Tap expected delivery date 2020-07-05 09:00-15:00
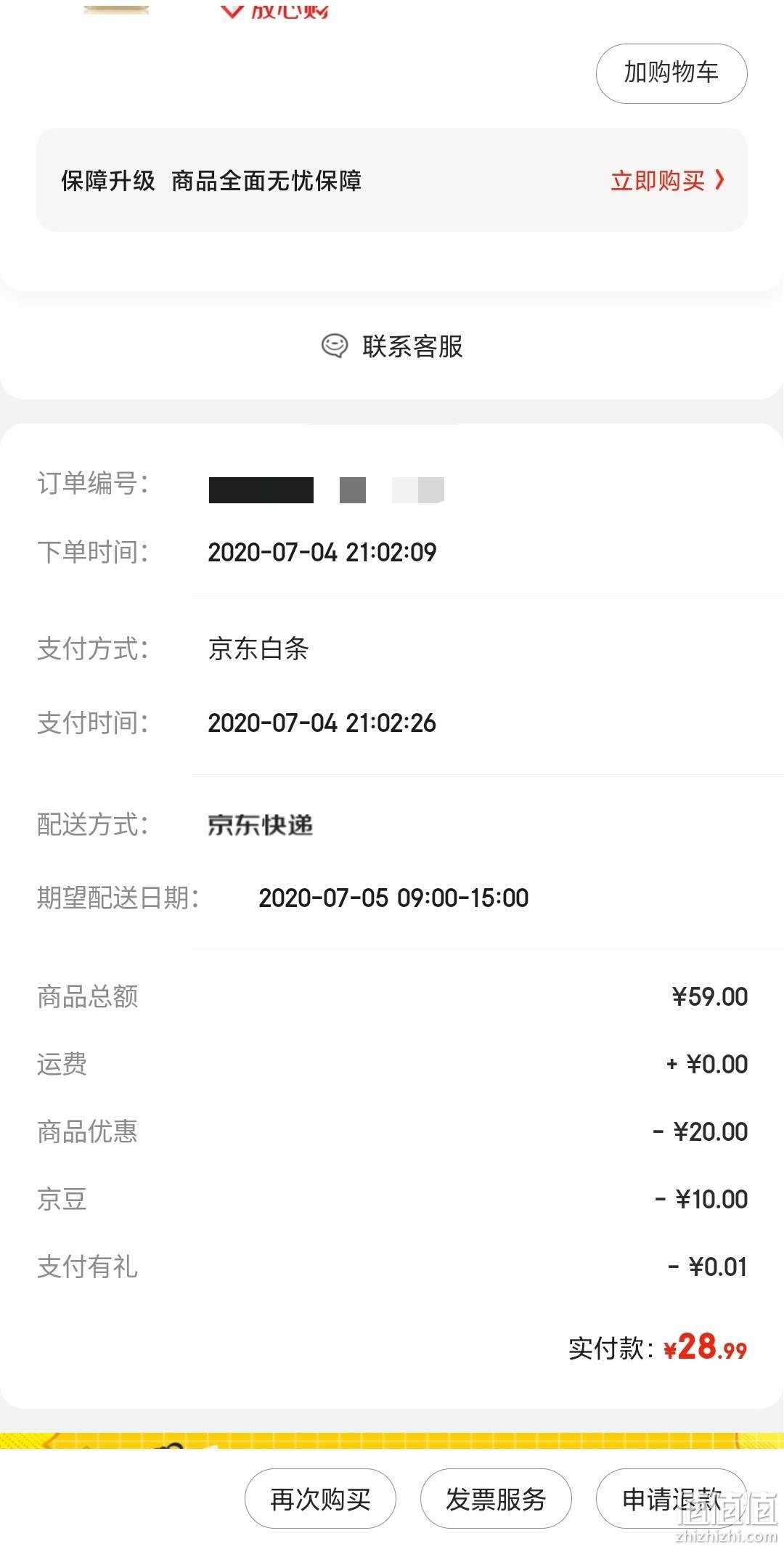784x1549 pixels. (393, 898)
